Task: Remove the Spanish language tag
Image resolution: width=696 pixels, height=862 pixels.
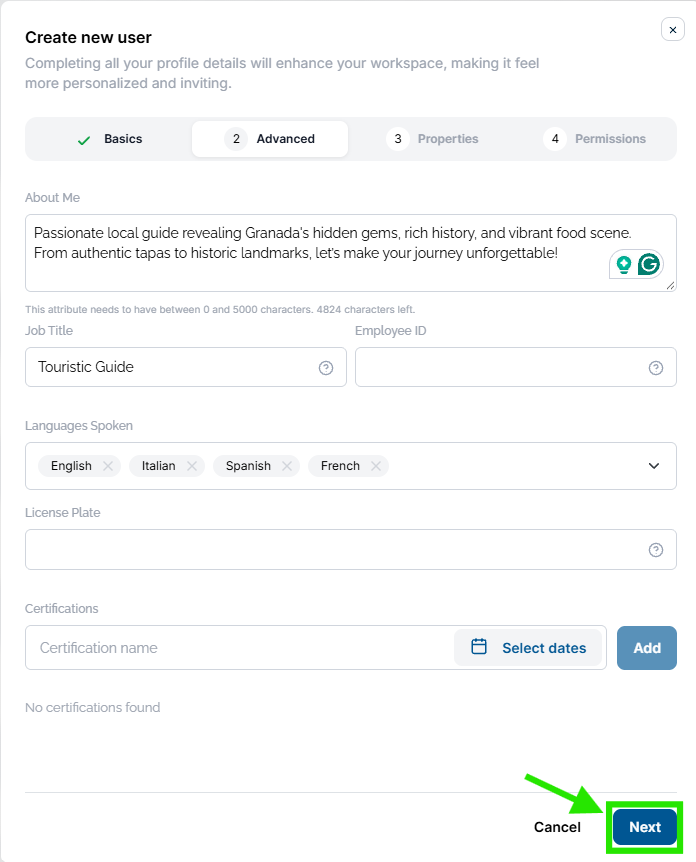Action: click(286, 466)
